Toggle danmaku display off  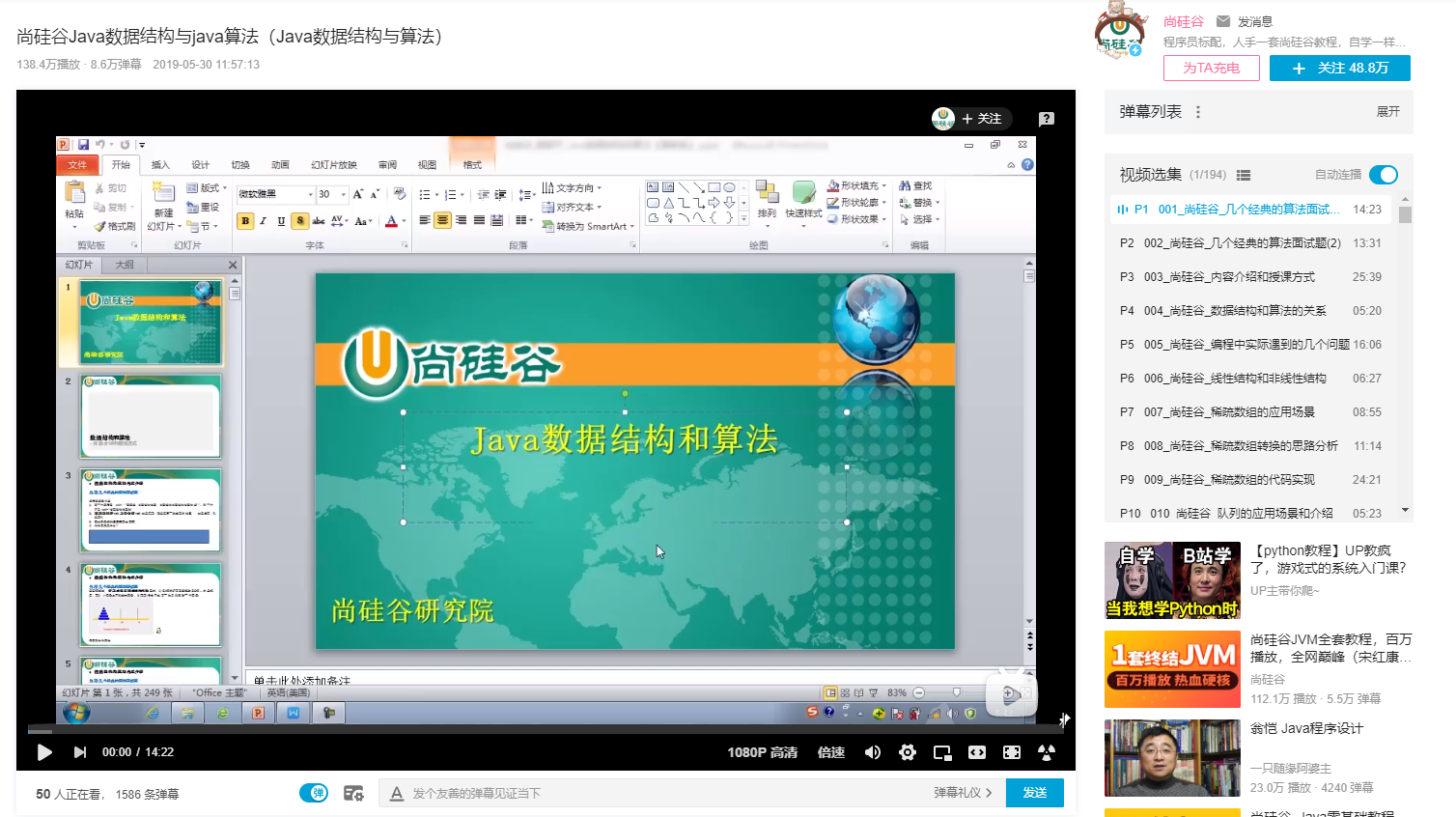[x=314, y=792]
